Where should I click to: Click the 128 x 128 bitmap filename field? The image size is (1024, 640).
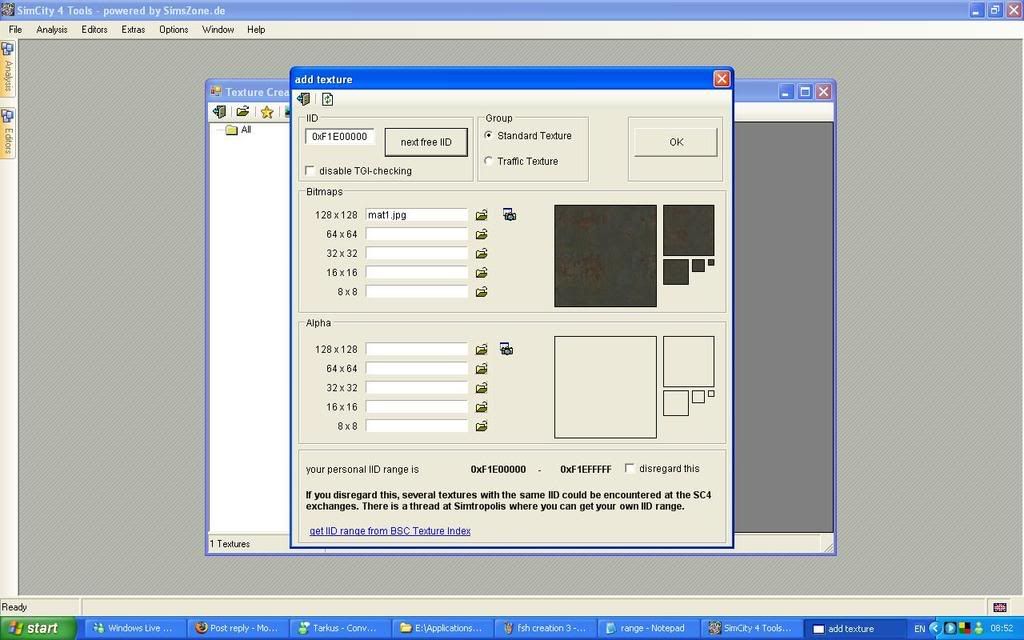coord(417,215)
